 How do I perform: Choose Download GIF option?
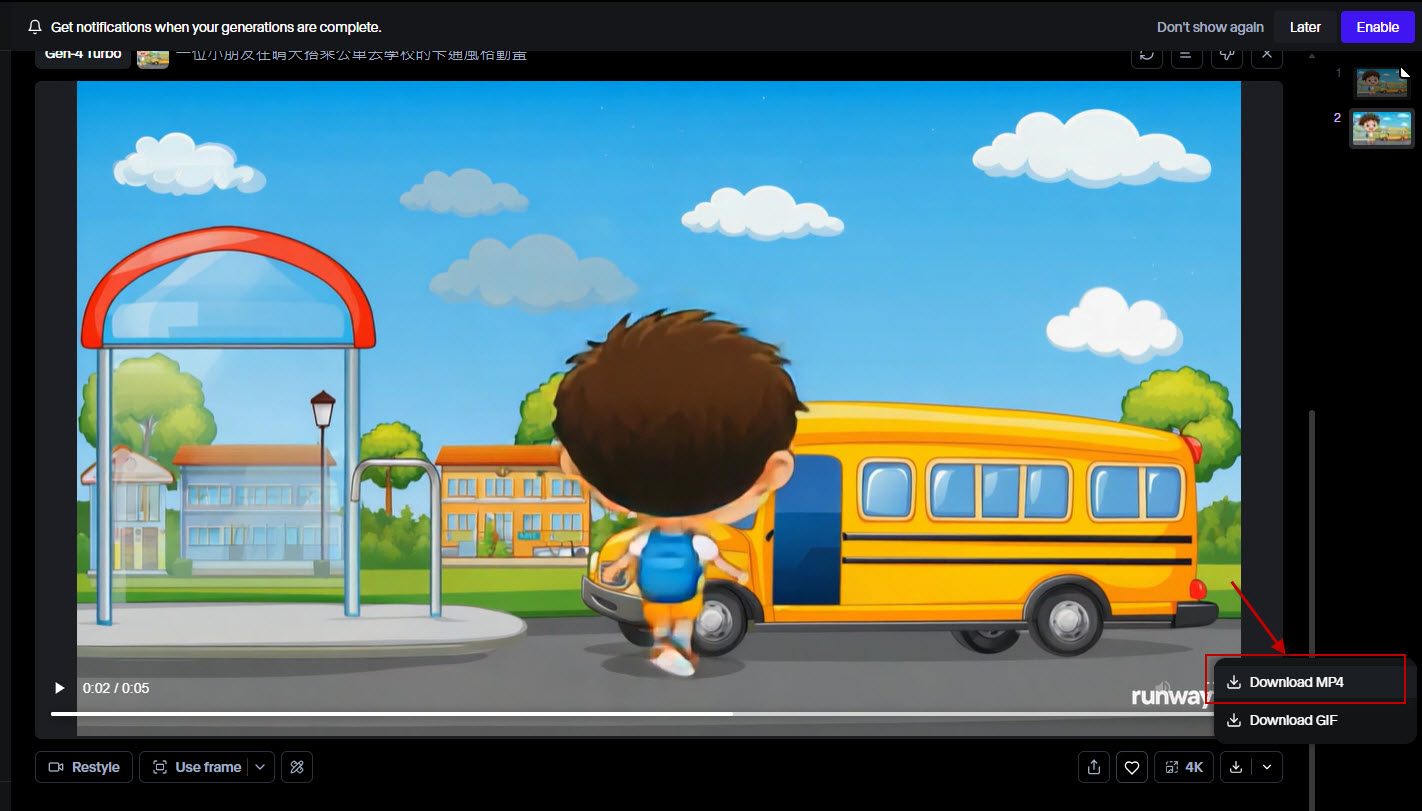pyautogui.click(x=1293, y=720)
